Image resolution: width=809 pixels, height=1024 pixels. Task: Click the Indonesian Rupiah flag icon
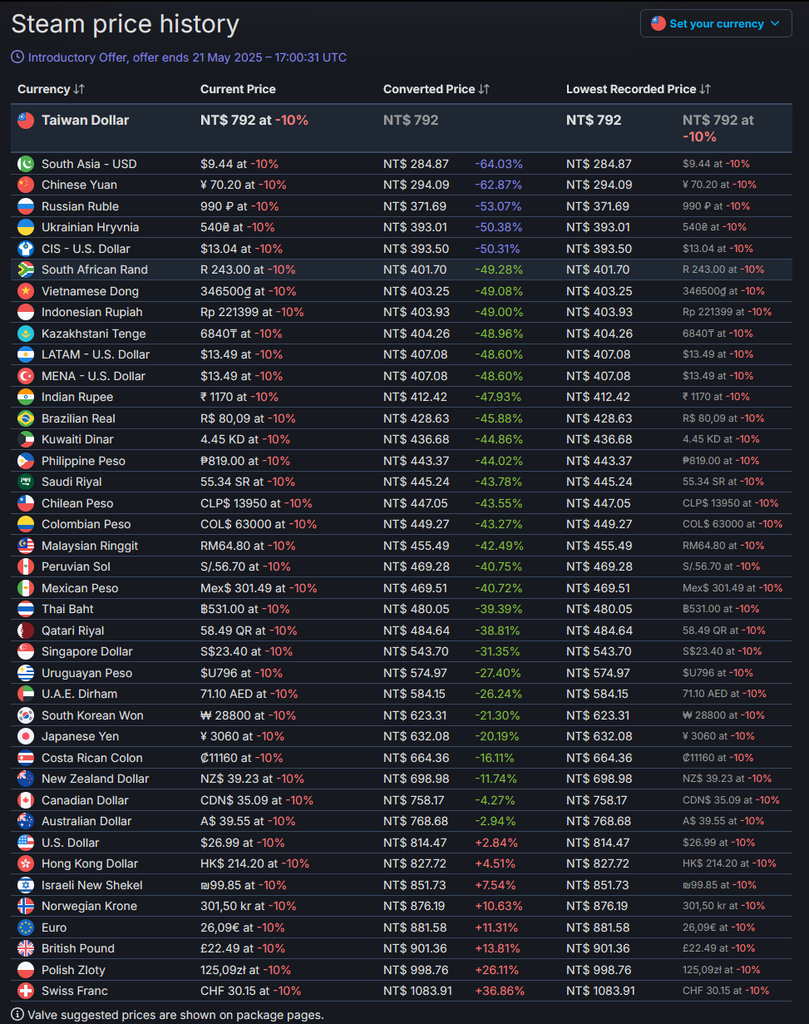(25, 312)
